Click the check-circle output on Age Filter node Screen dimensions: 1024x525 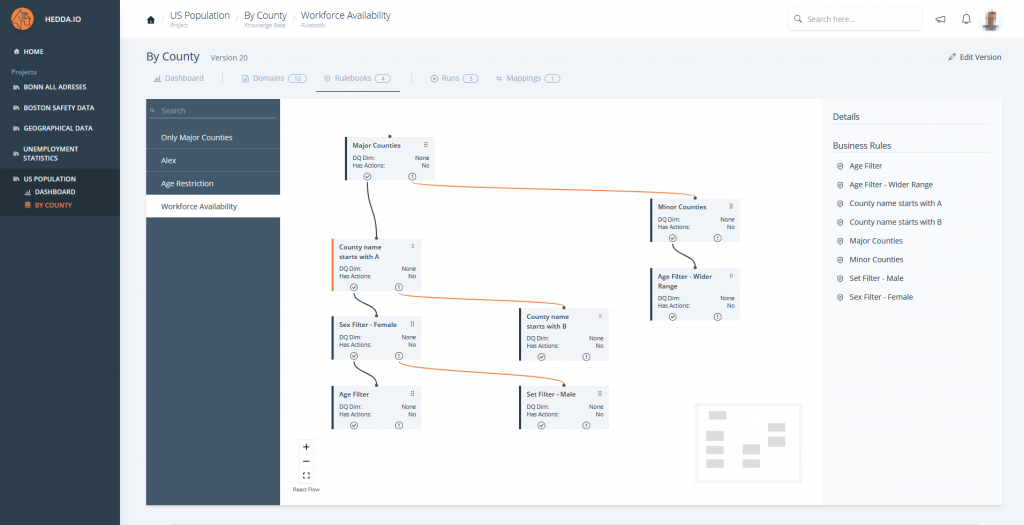click(x=354, y=424)
